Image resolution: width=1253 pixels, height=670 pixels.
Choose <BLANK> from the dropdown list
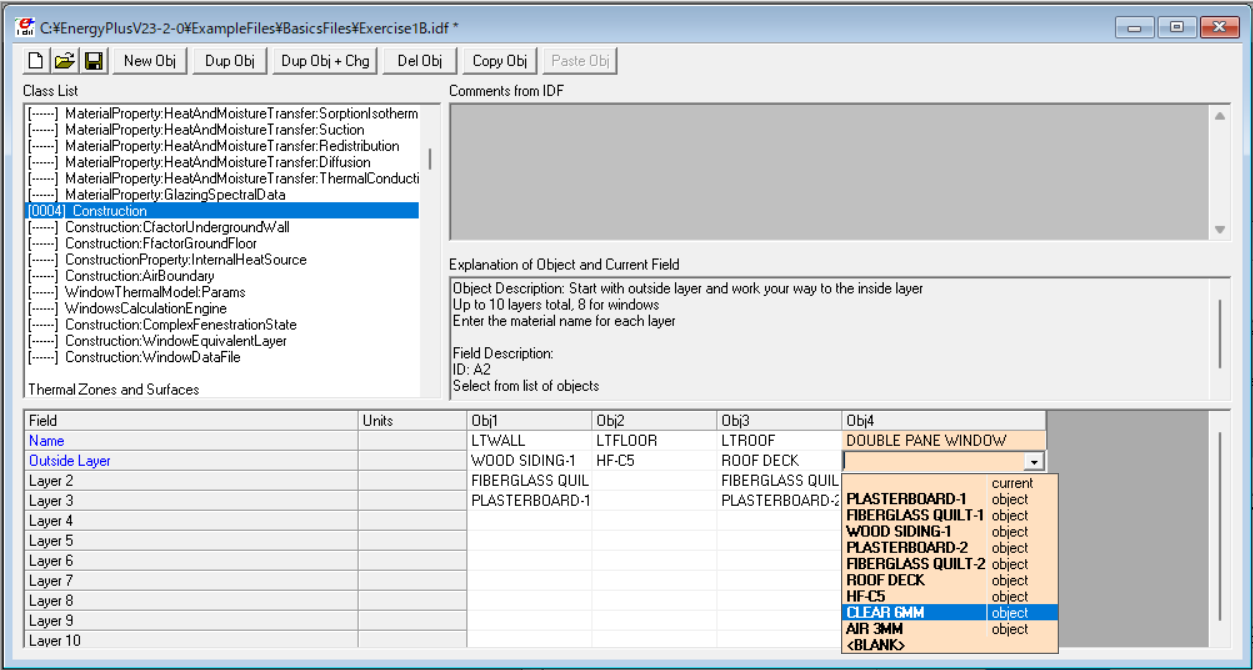950,645
